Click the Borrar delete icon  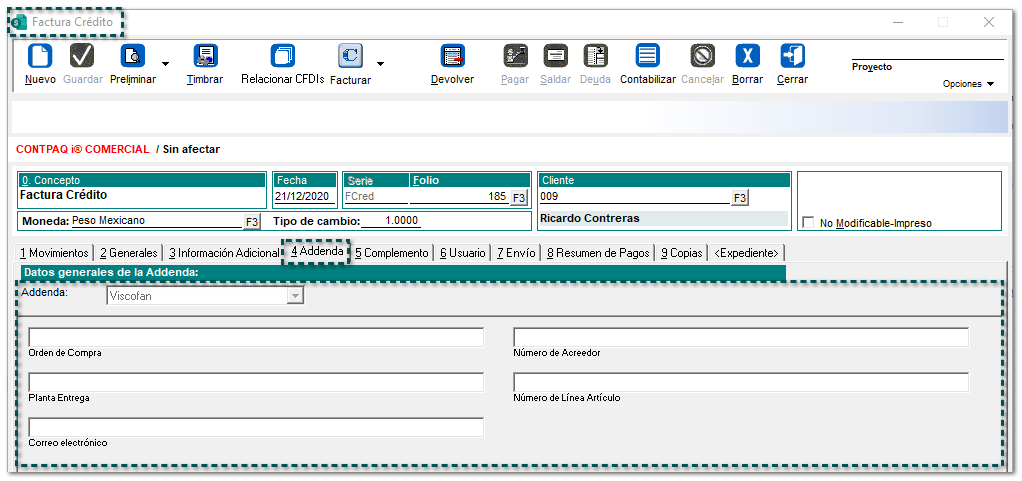[x=747, y=56]
